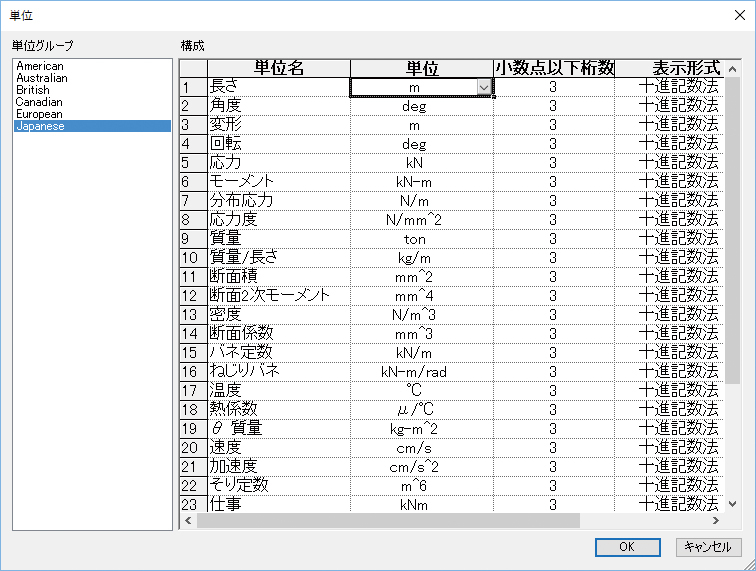Click horizontal scrollbar left arrow
The height and width of the screenshot is (571, 756).
188,520
